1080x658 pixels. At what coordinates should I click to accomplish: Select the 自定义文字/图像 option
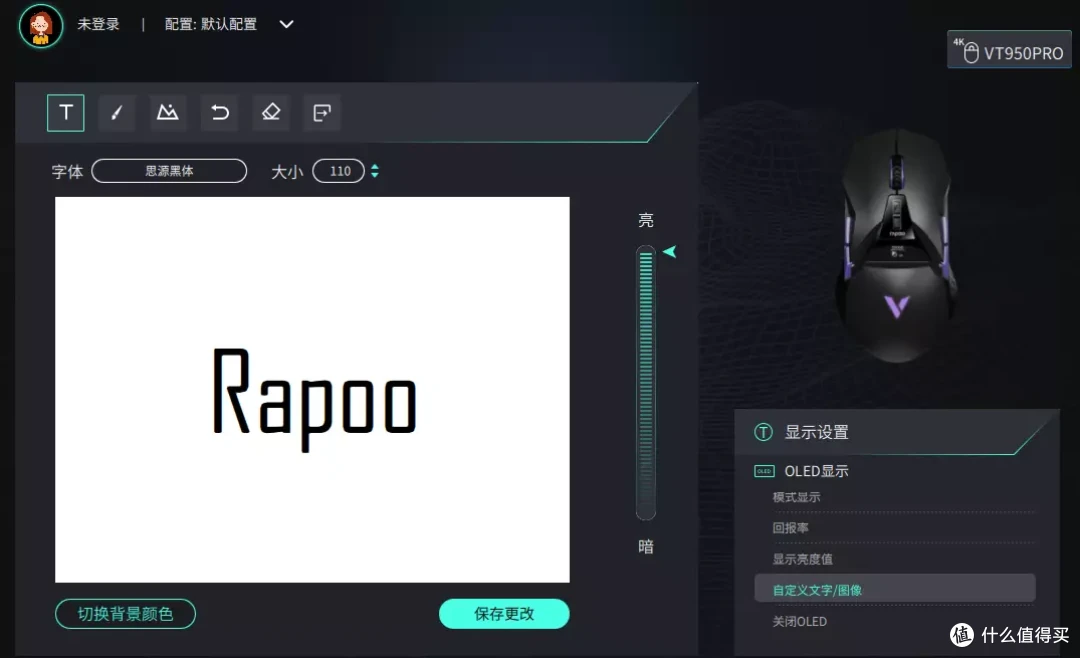(x=895, y=590)
